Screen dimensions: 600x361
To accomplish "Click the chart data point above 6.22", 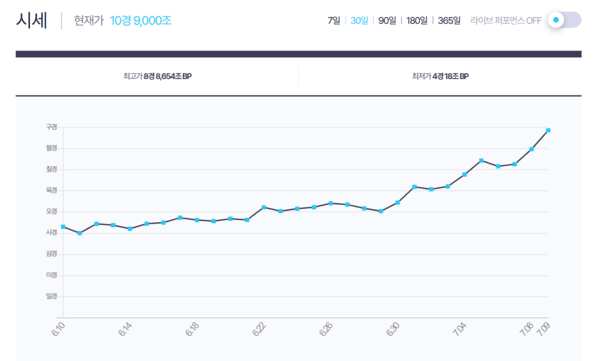I will point(264,207).
